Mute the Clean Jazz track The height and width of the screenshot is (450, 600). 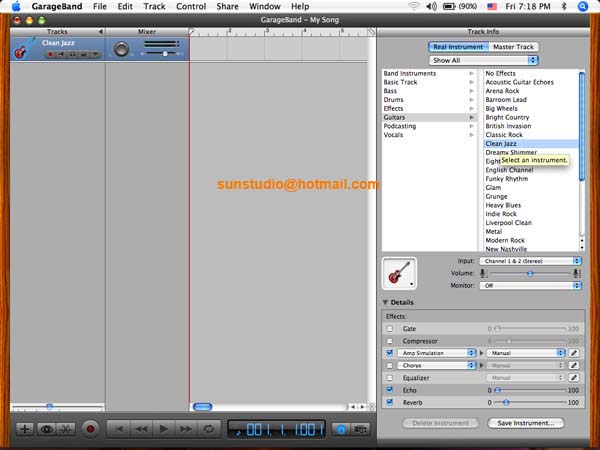point(61,54)
